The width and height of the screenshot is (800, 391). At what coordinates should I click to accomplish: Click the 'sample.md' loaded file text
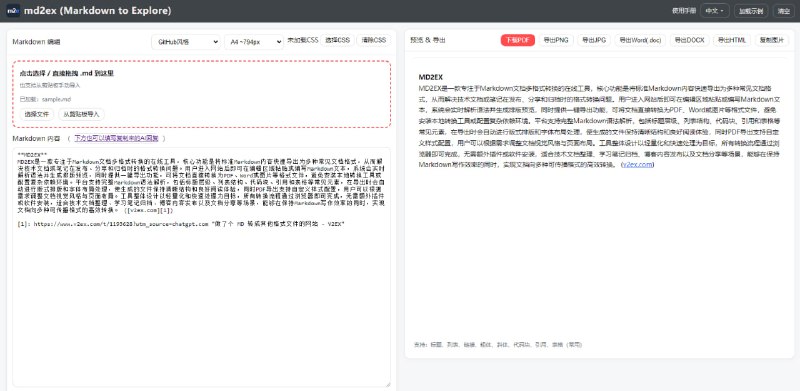[x=56, y=100]
